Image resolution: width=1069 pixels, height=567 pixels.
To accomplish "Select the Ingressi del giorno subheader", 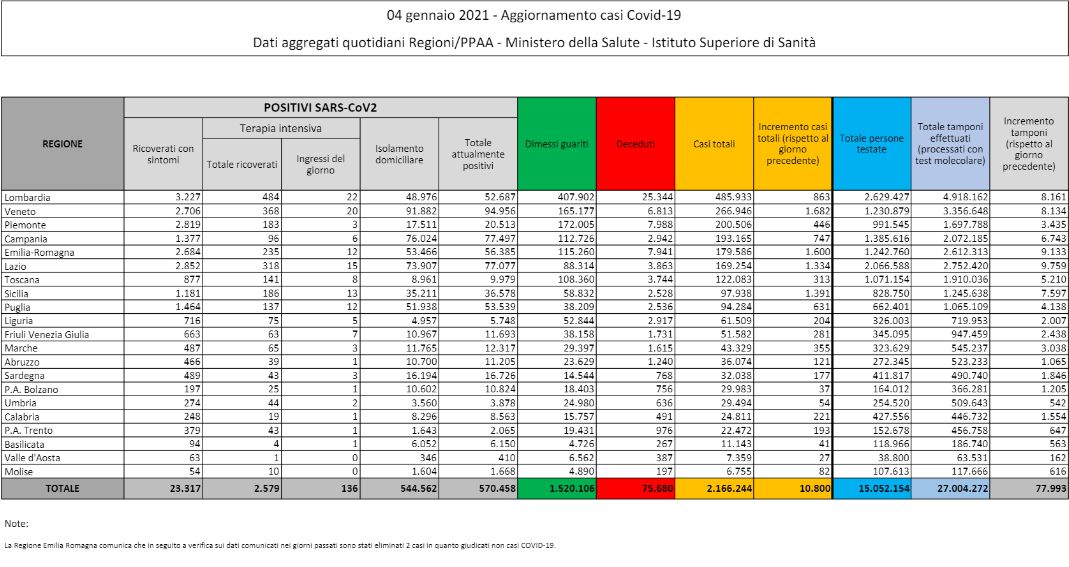I will pos(320,164).
